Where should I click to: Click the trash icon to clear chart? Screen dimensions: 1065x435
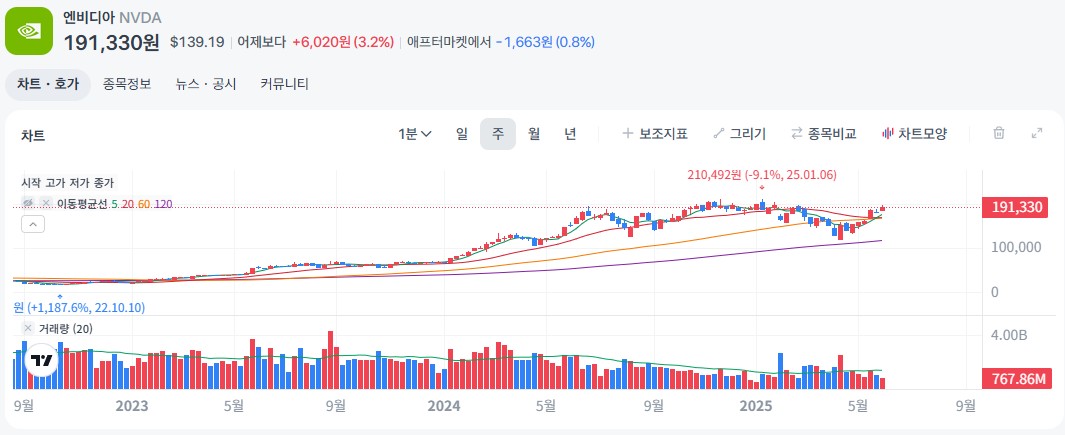999,133
